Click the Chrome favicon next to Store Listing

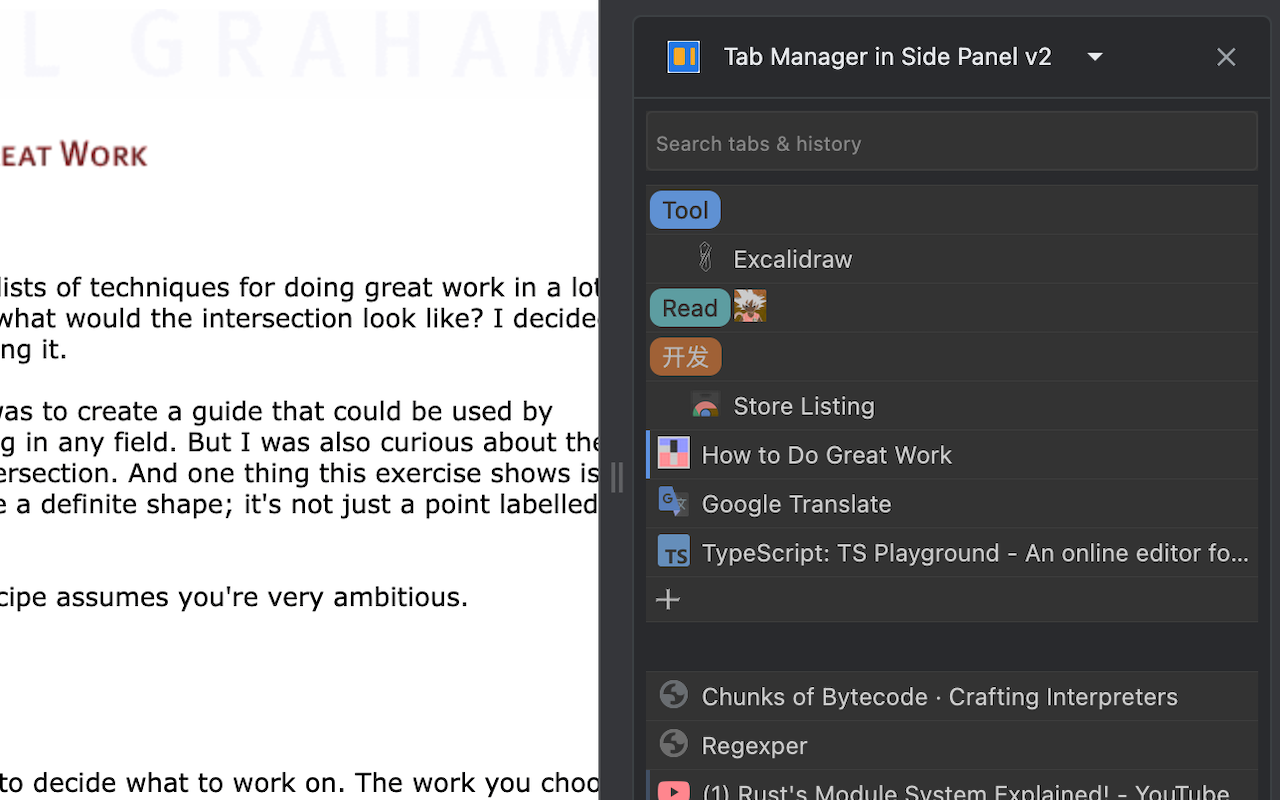click(705, 405)
